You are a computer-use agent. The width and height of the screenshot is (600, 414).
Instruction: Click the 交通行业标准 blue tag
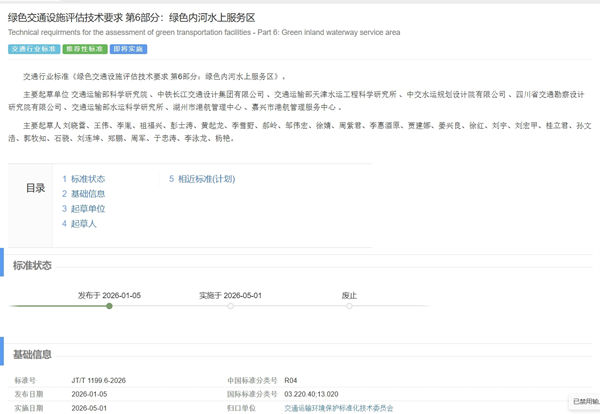point(32,48)
